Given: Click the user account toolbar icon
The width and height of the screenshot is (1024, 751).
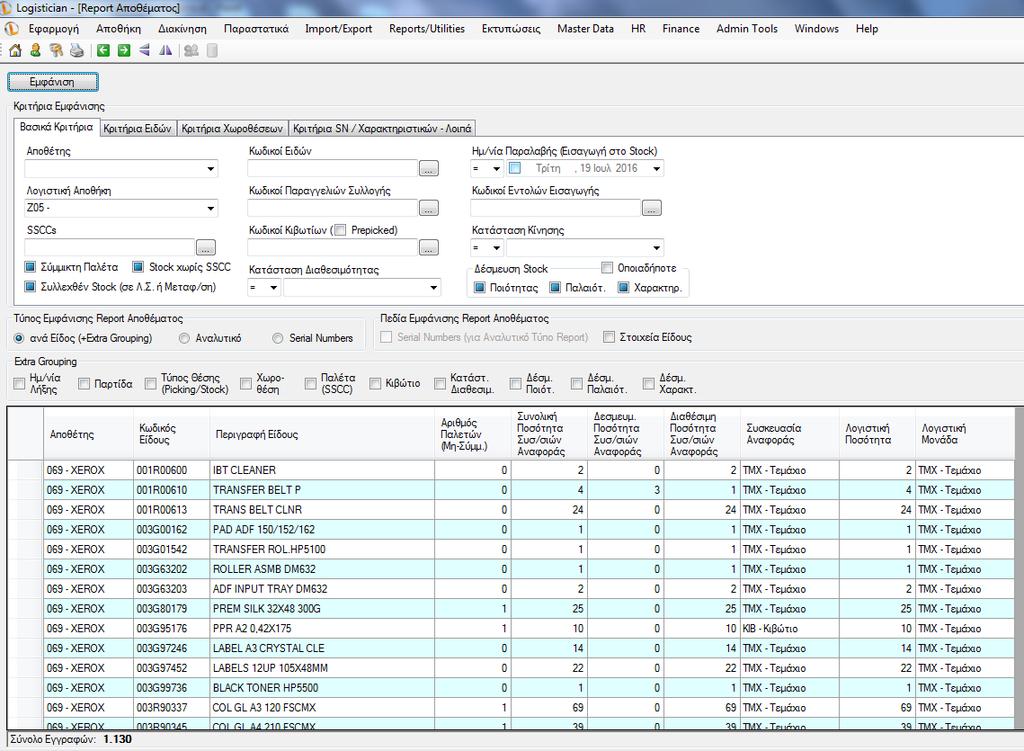Looking at the screenshot, I should [x=35, y=50].
